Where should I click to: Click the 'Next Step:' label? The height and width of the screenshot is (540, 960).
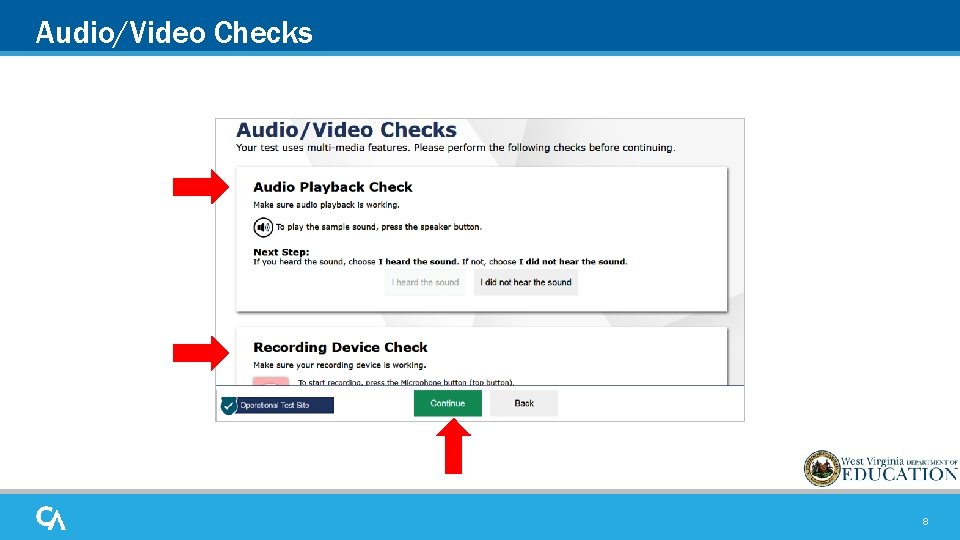coord(281,252)
